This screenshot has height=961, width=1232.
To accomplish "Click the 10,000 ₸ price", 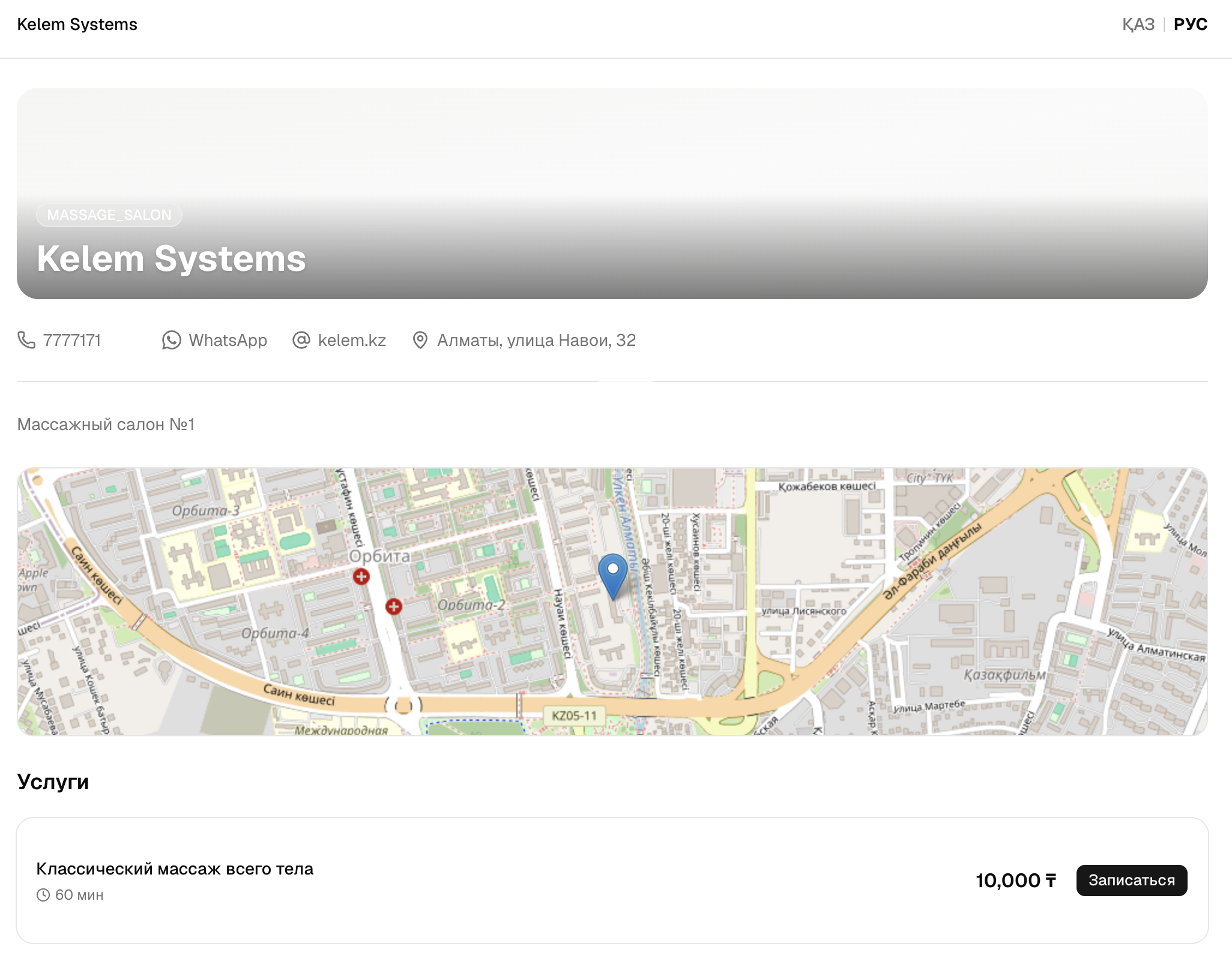I will pyautogui.click(x=1016, y=881).
